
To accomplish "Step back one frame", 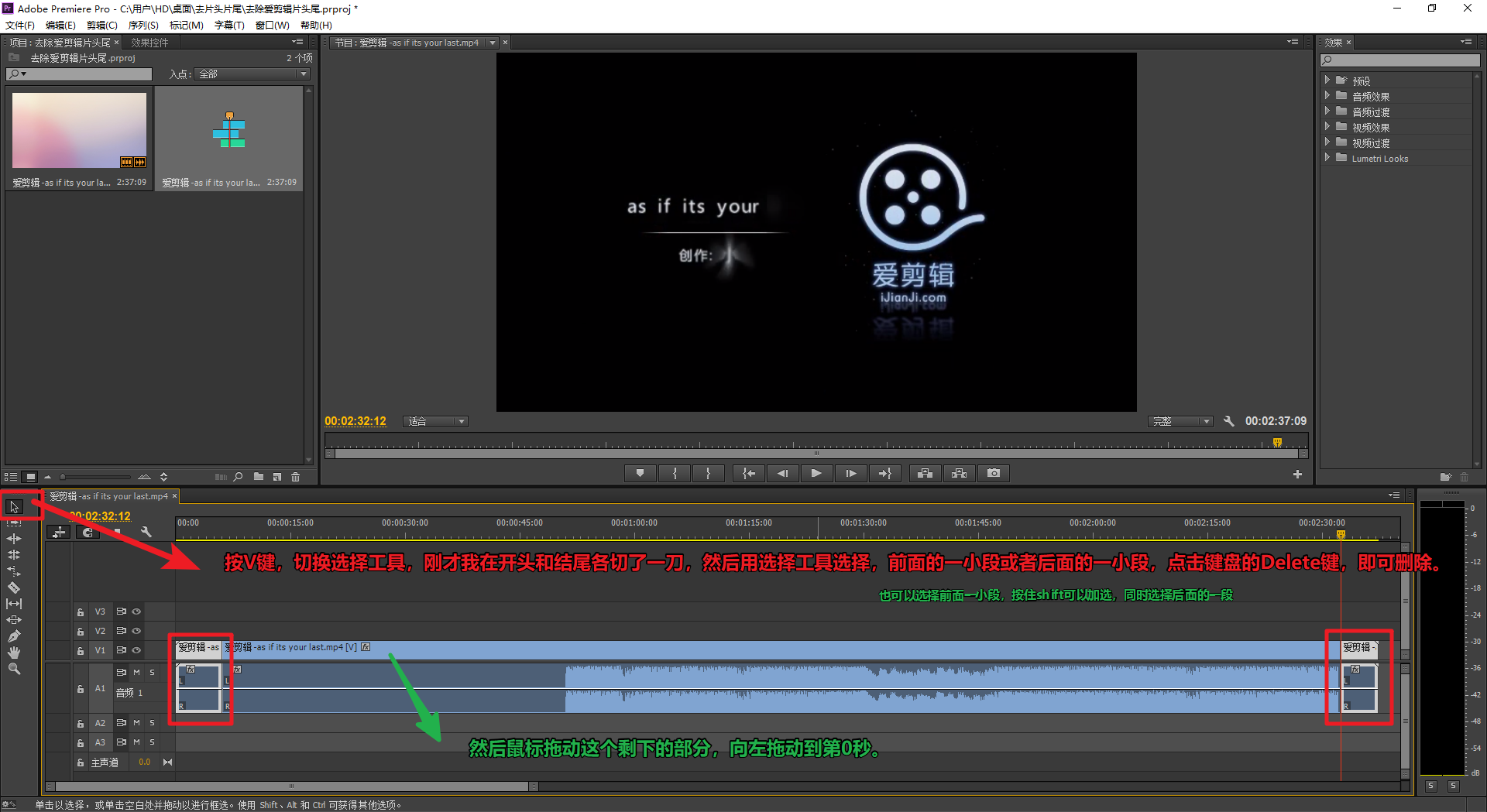I will [x=782, y=473].
